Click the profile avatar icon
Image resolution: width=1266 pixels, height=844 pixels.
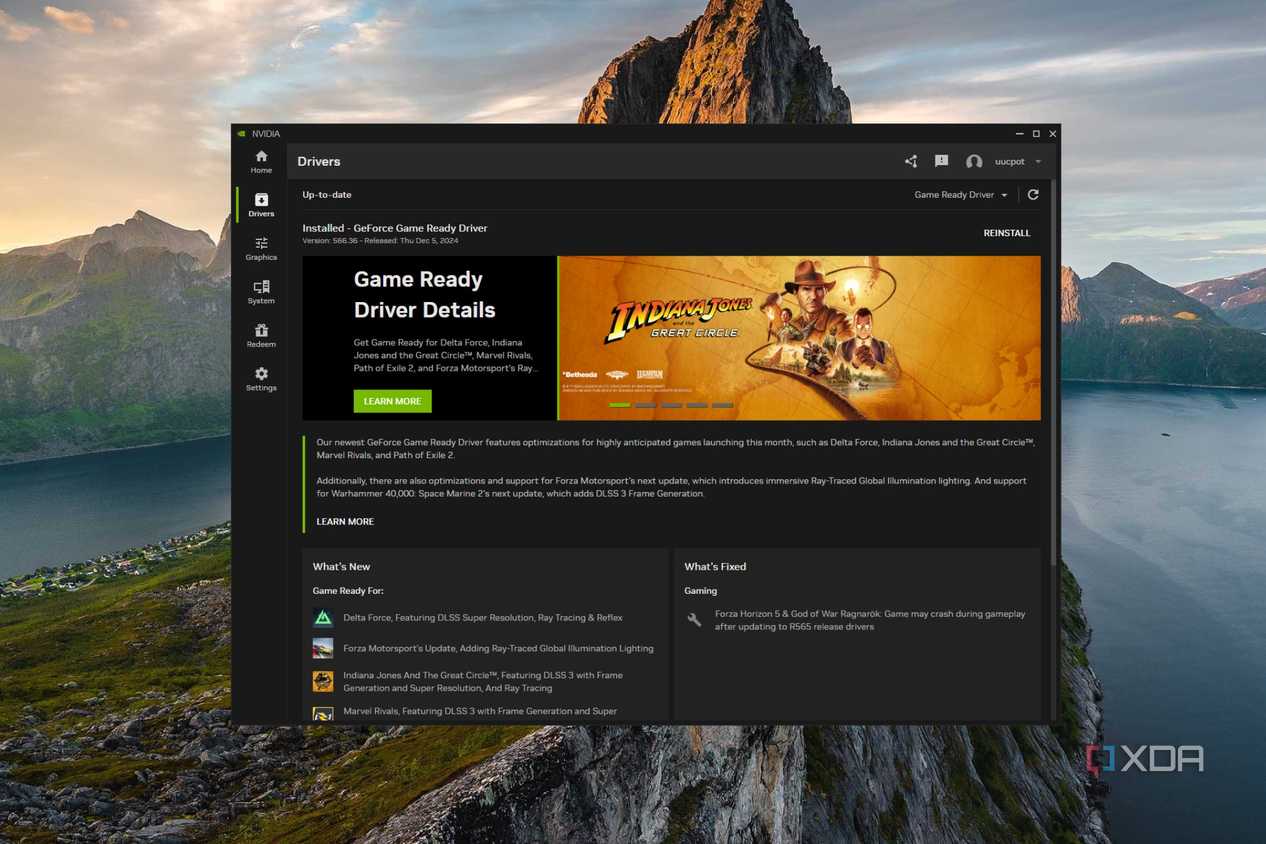point(973,161)
